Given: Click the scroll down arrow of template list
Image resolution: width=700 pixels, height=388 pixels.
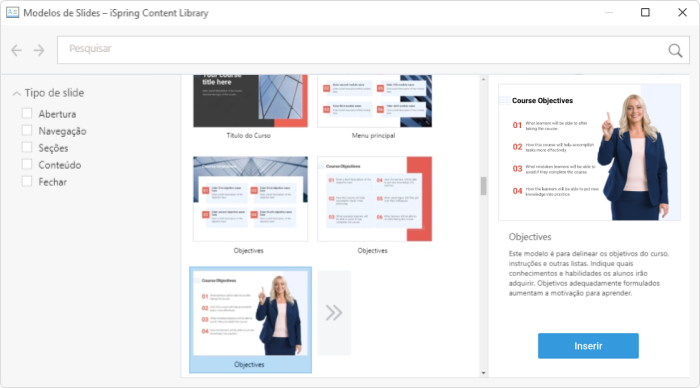Looking at the screenshot, I should tap(483, 373).
